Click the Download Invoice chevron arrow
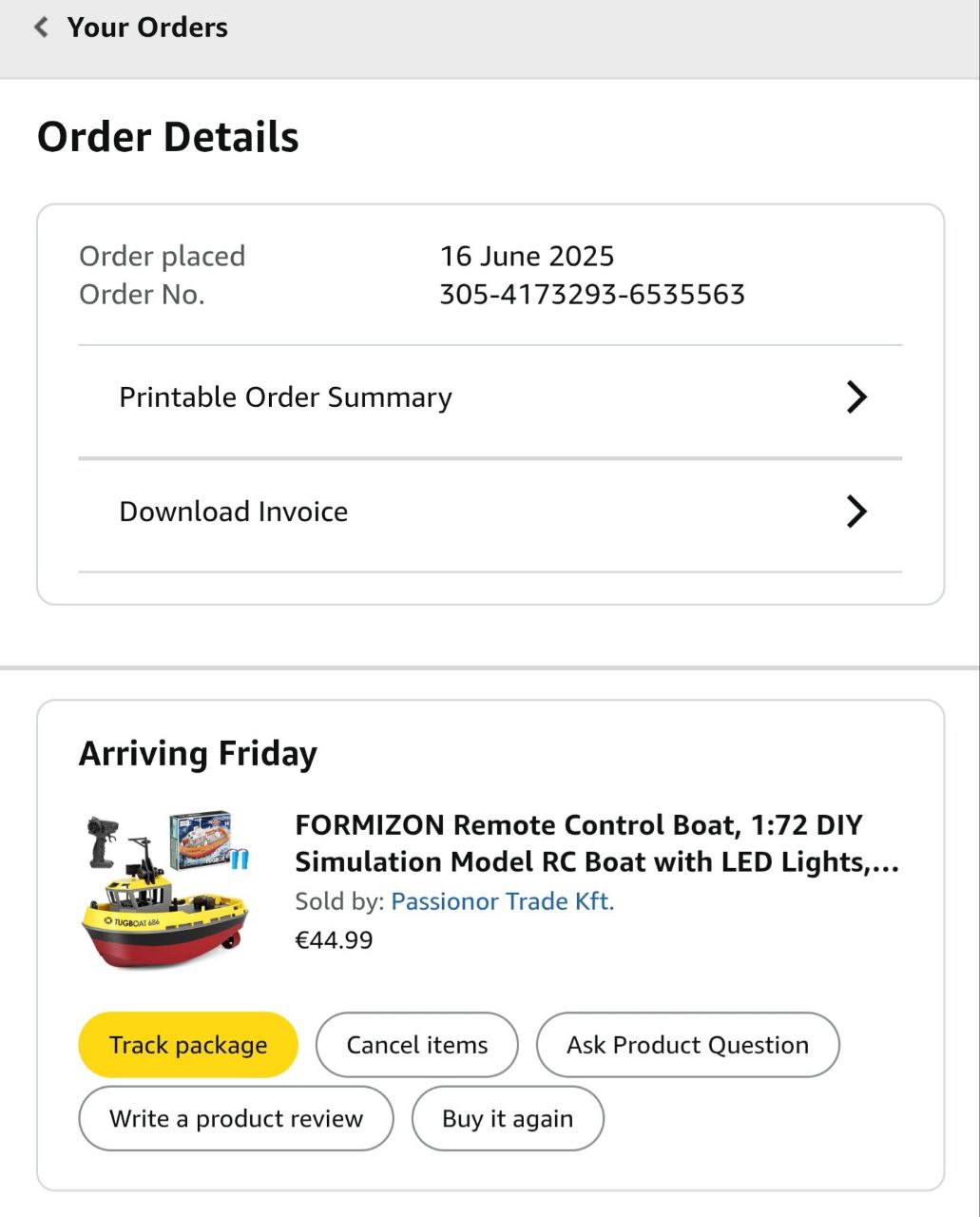980x1217 pixels. [x=855, y=512]
